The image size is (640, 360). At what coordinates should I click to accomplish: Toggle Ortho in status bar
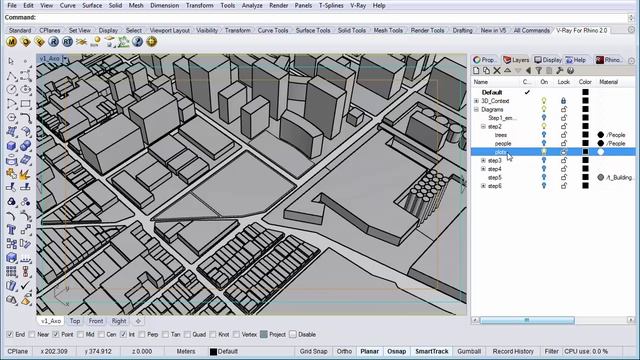[344, 351]
